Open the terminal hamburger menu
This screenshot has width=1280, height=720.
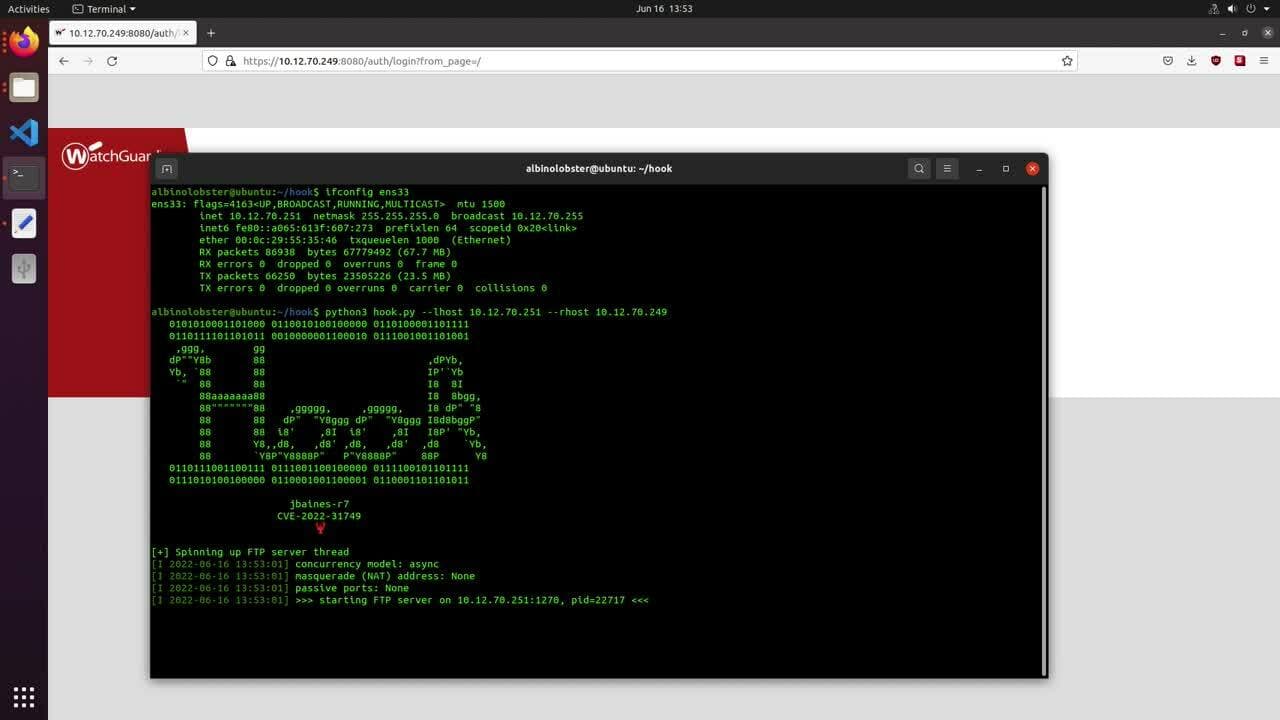pyautogui.click(x=947, y=168)
